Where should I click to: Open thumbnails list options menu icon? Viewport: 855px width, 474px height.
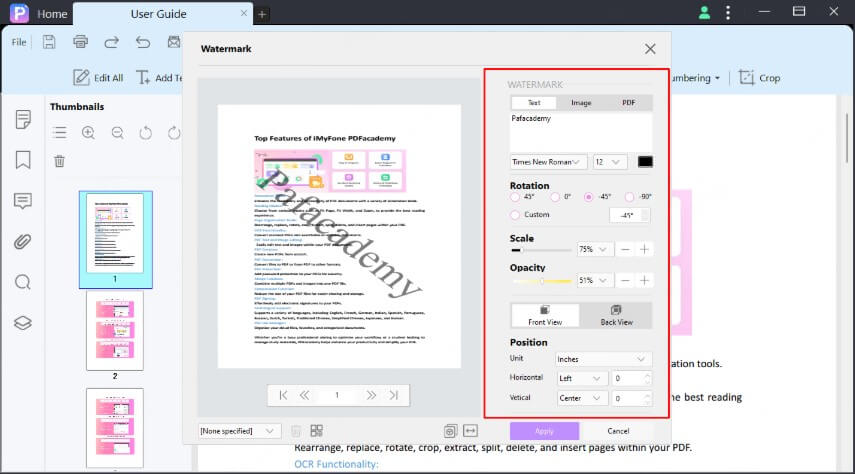(59, 133)
